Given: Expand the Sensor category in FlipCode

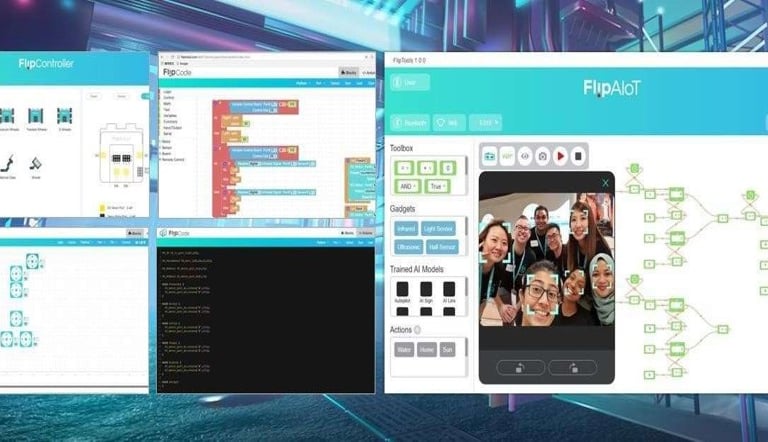Looking at the screenshot, I should 167,147.
